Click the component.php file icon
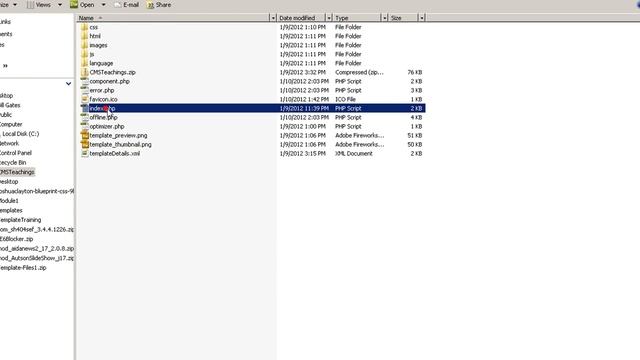Viewport: 640px width, 360px height. click(x=84, y=81)
